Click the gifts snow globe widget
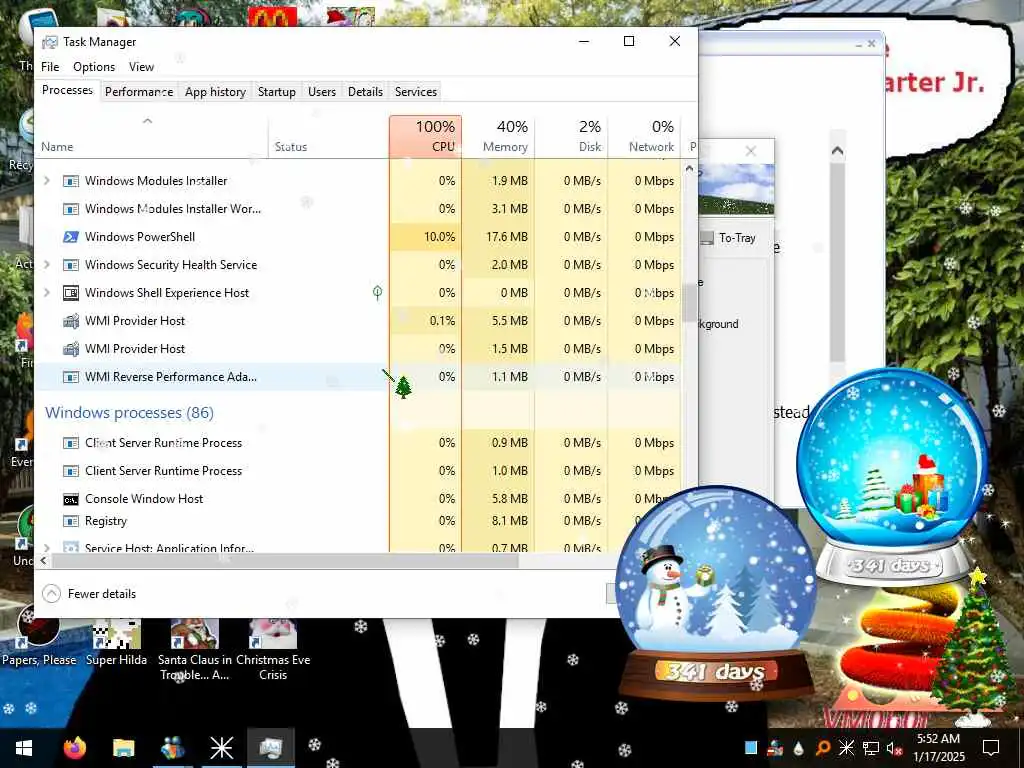The image size is (1024, 768). coord(893,477)
